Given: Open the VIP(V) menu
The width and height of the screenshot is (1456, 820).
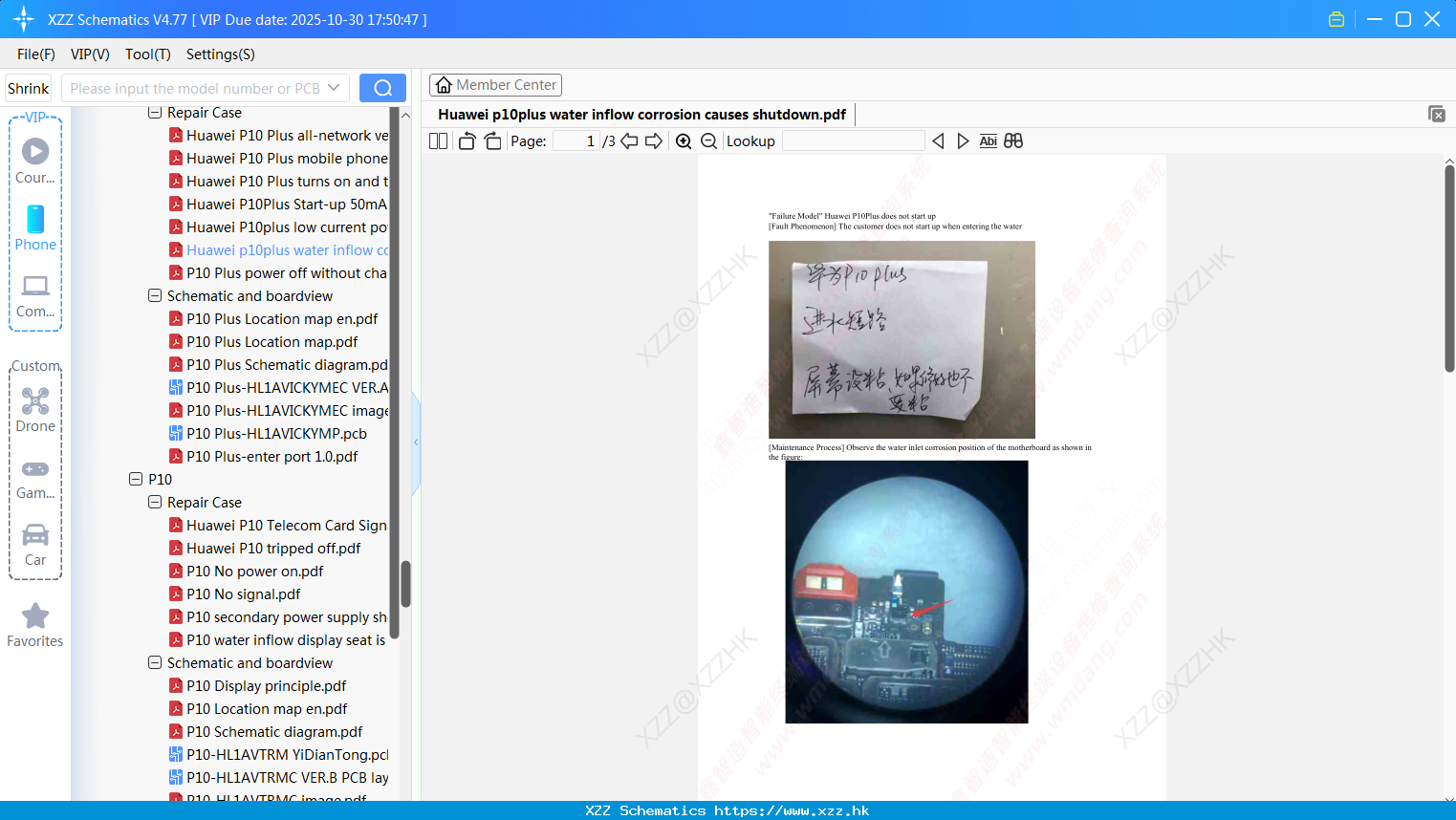Looking at the screenshot, I should [x=90, y=54].
